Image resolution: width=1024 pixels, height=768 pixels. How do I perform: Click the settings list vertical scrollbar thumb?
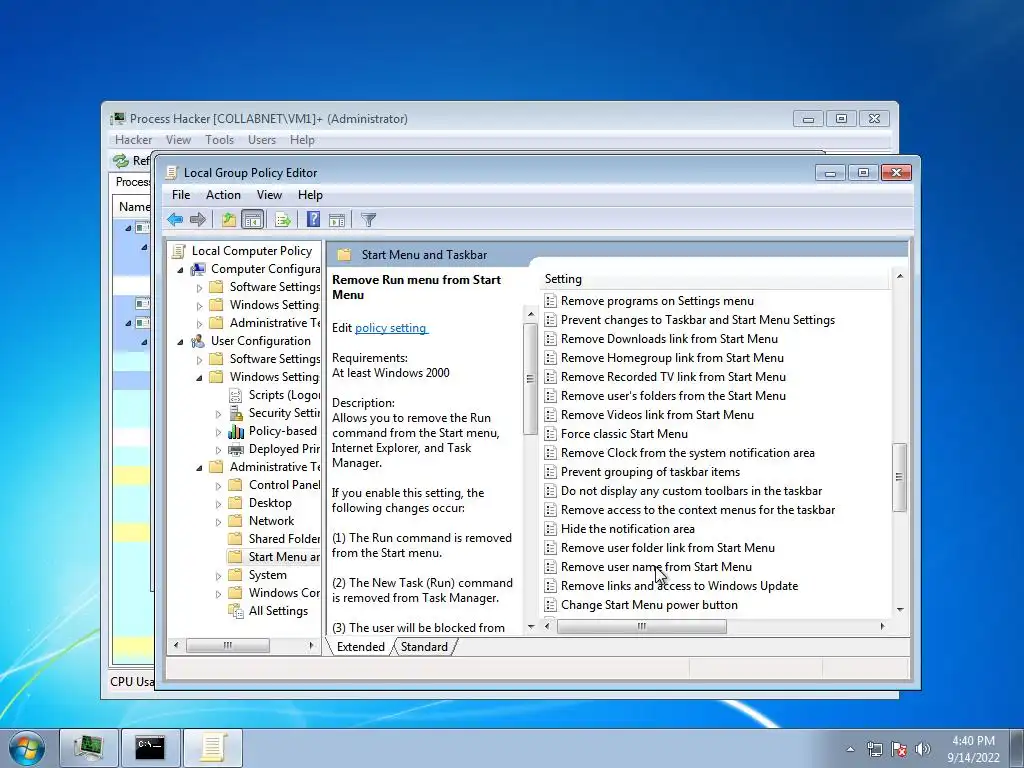tap(899, 477)
